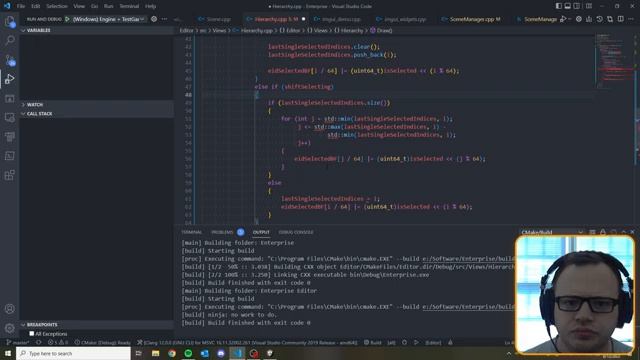640x360 pixels.
Task: Open dropdown arrow beside editor run icon
Action: pyautogui.click(x=569, y=19)
